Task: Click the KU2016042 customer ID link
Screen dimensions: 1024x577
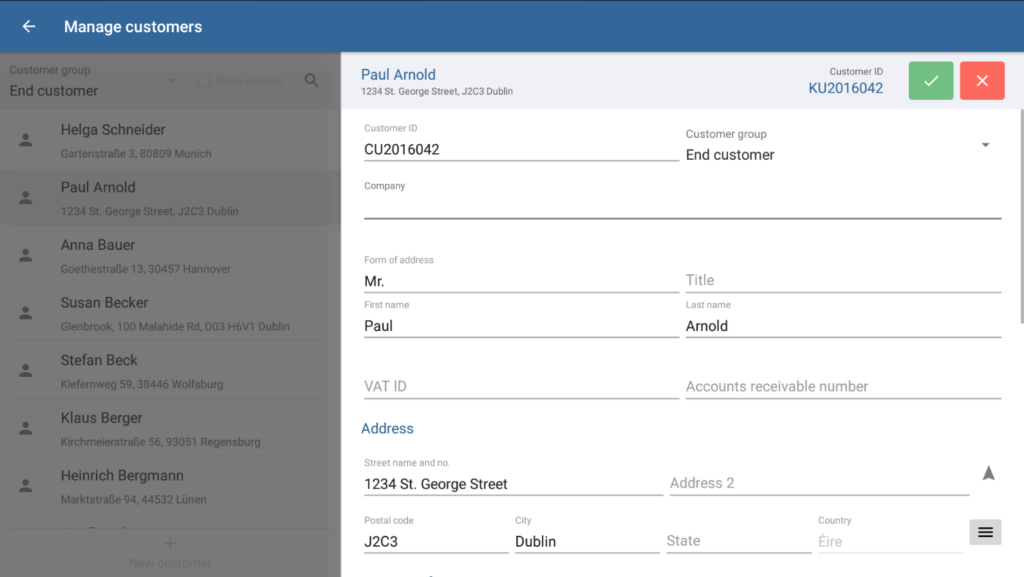Action: click(x=845, y=88)
